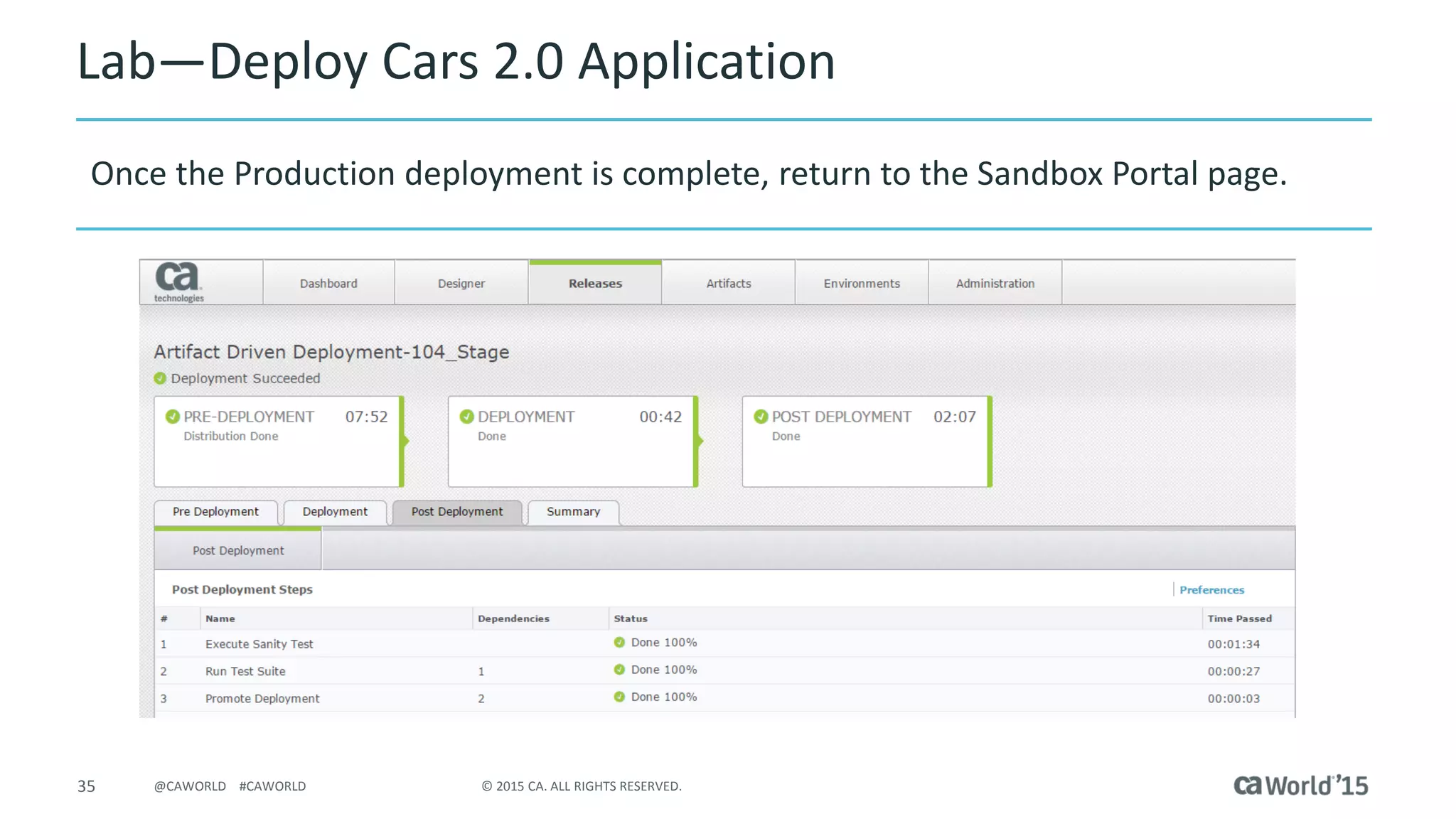Open the Dashboard tab
The width and height of the screenshot is (1456, 819).
tap(328, 283)
